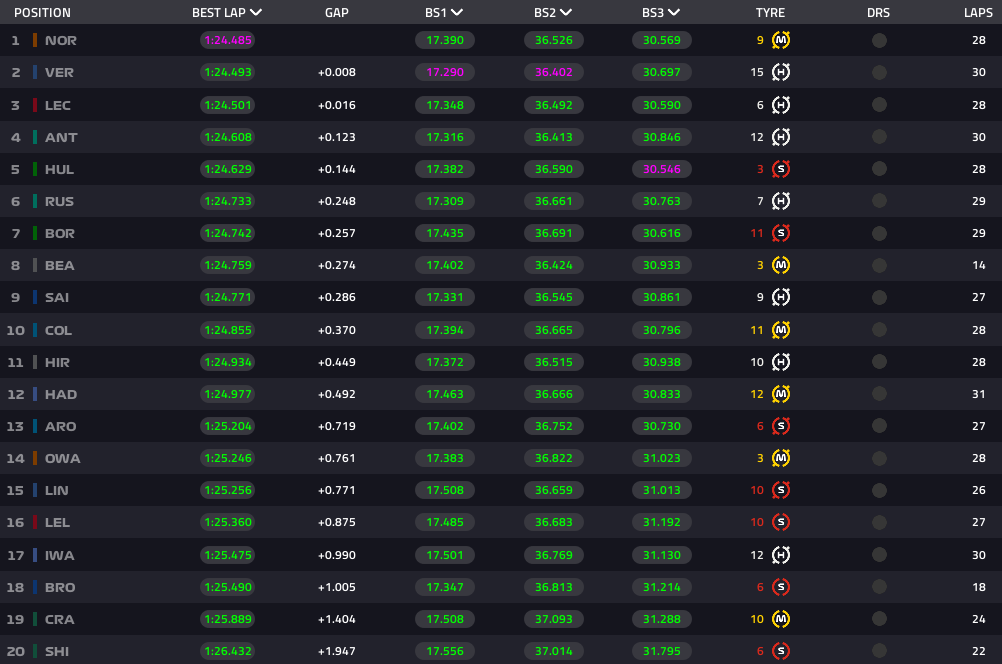This screenshot has height=664, width=1002.
Task: Click the TYRE column header
Action: pyautogui.click(x=770, y=13)
